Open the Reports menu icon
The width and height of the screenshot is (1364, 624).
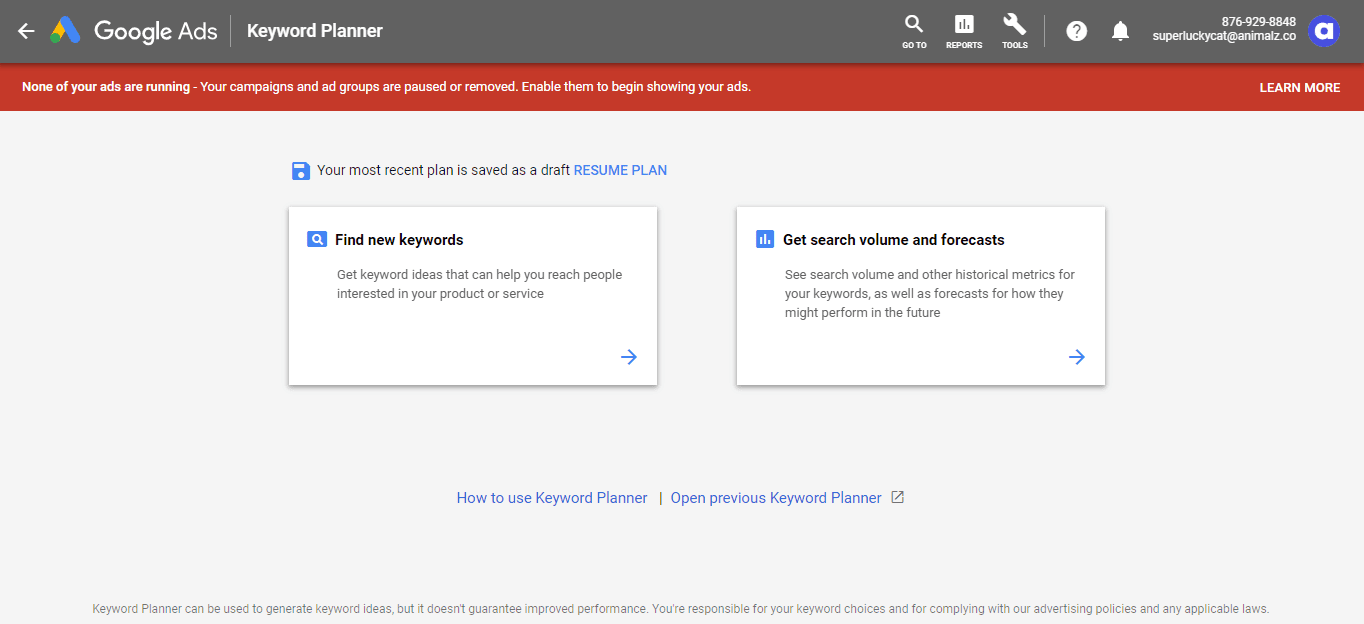[964, 31]
